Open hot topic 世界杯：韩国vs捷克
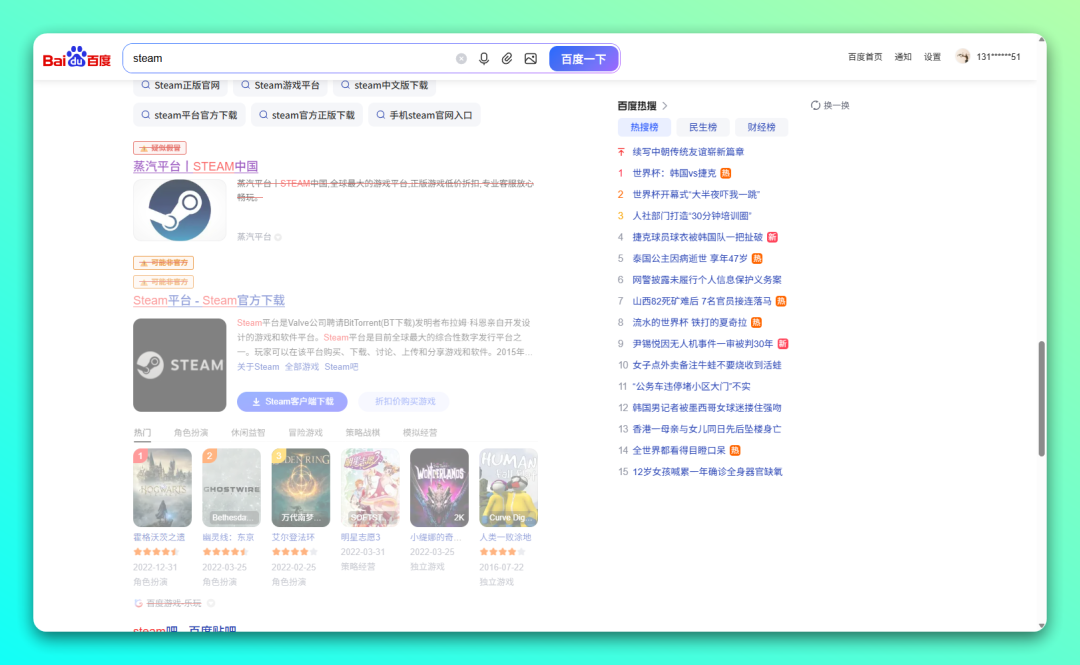This screenshot has width=1080, height=665. pyautogui.click(x=674, y=173)
